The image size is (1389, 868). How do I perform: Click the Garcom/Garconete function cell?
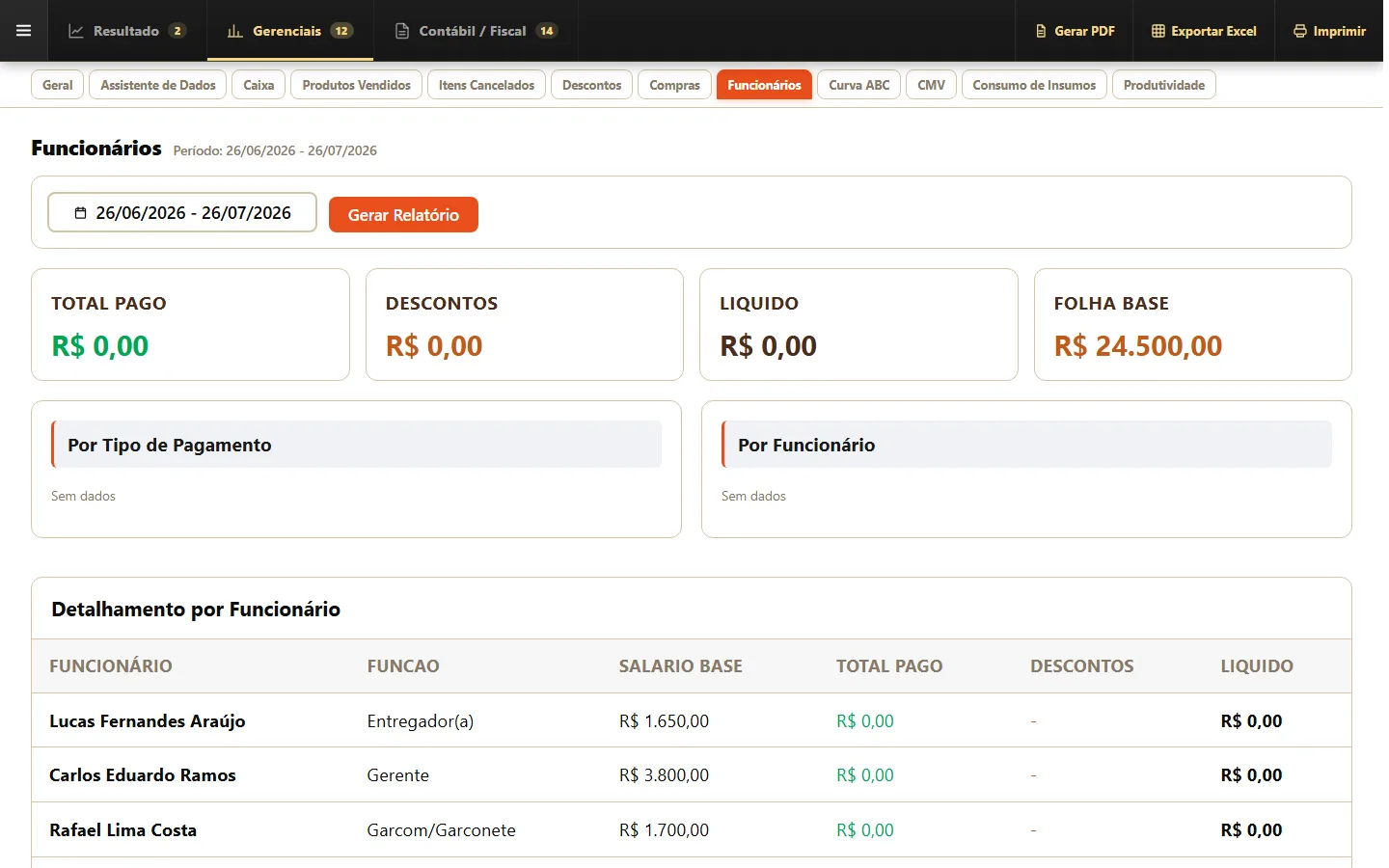[441, 829]
